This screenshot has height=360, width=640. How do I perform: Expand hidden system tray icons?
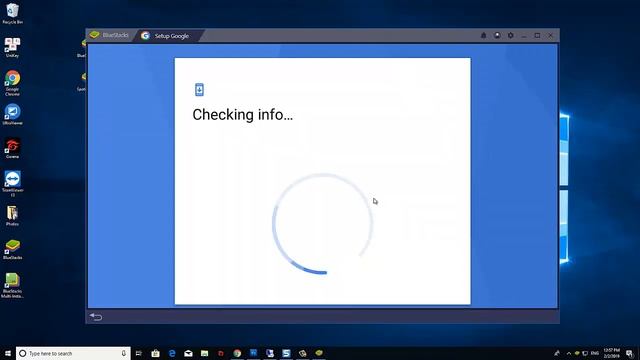pos(569,353)
